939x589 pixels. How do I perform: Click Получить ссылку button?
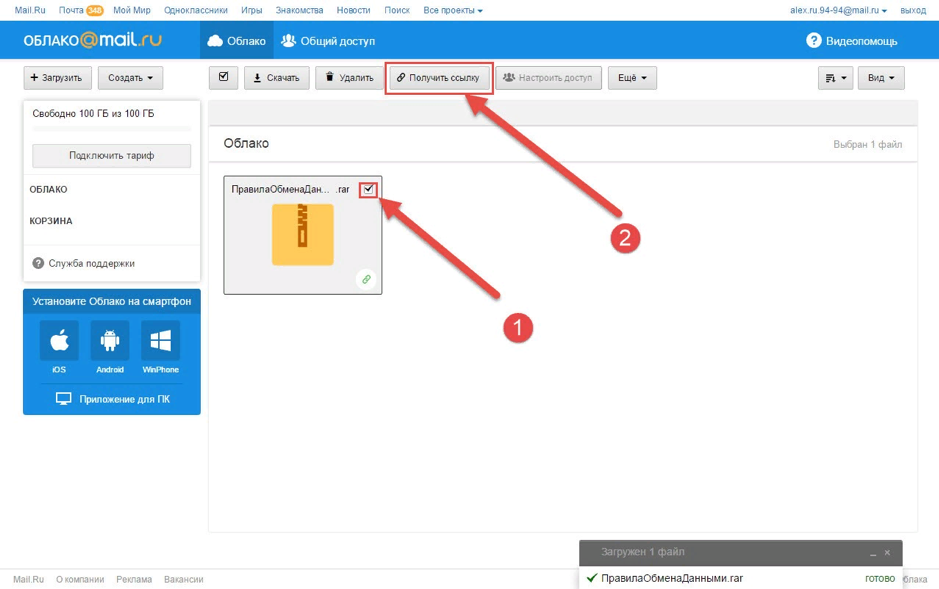point(438,78)
